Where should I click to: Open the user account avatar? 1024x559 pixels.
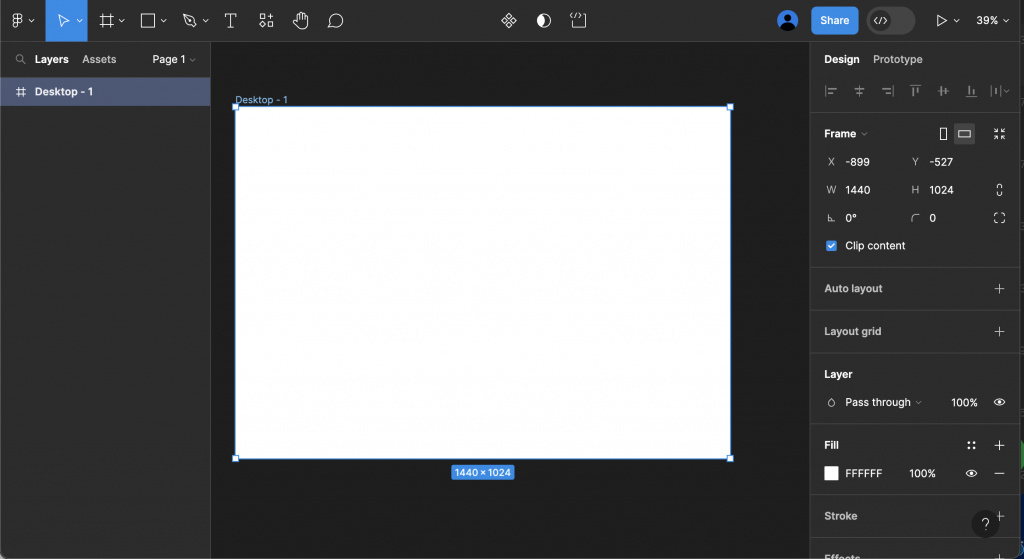pyautogui.click(x=788, y=21)
